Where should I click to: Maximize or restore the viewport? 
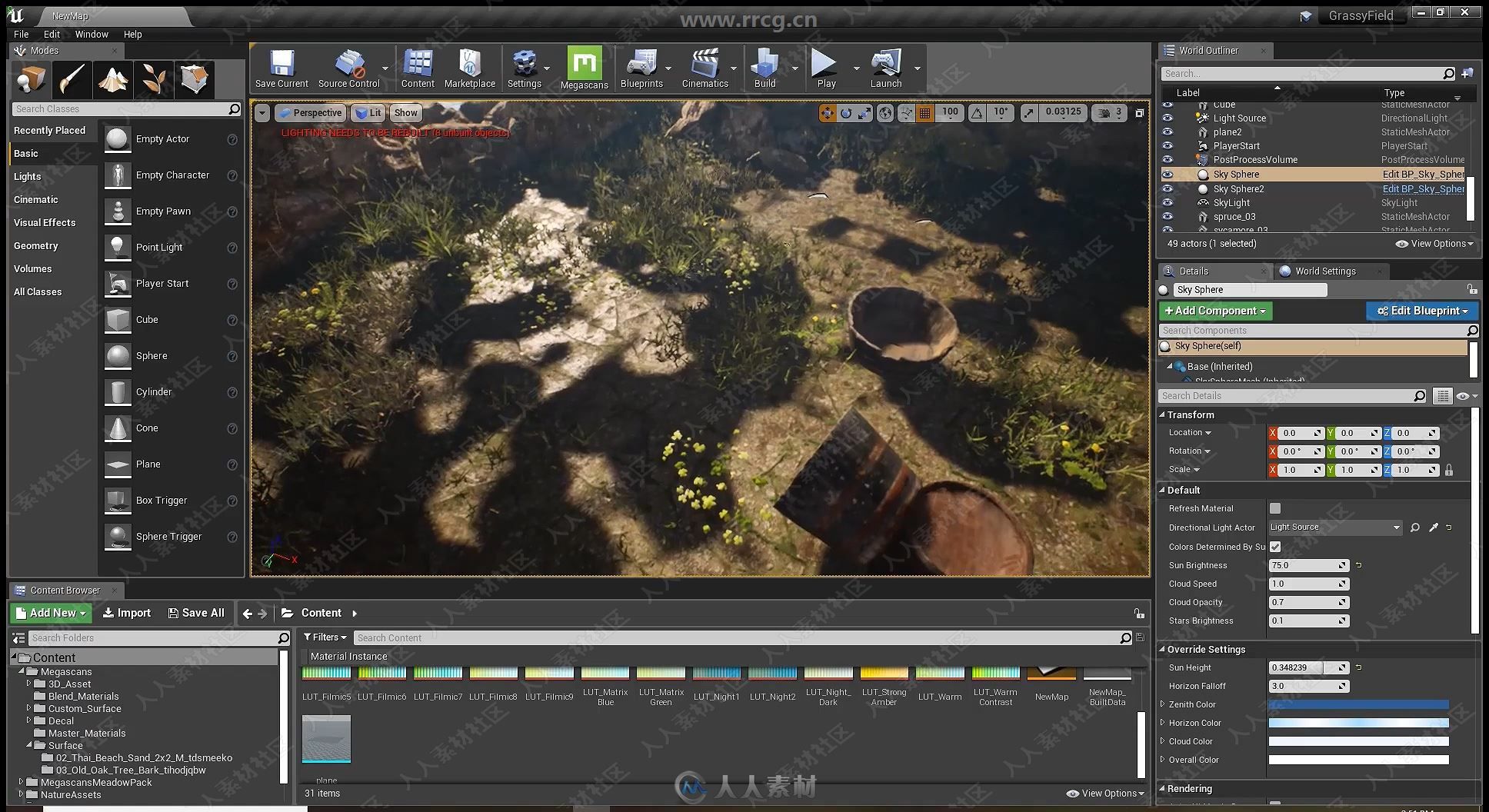tap(1140, 113)
